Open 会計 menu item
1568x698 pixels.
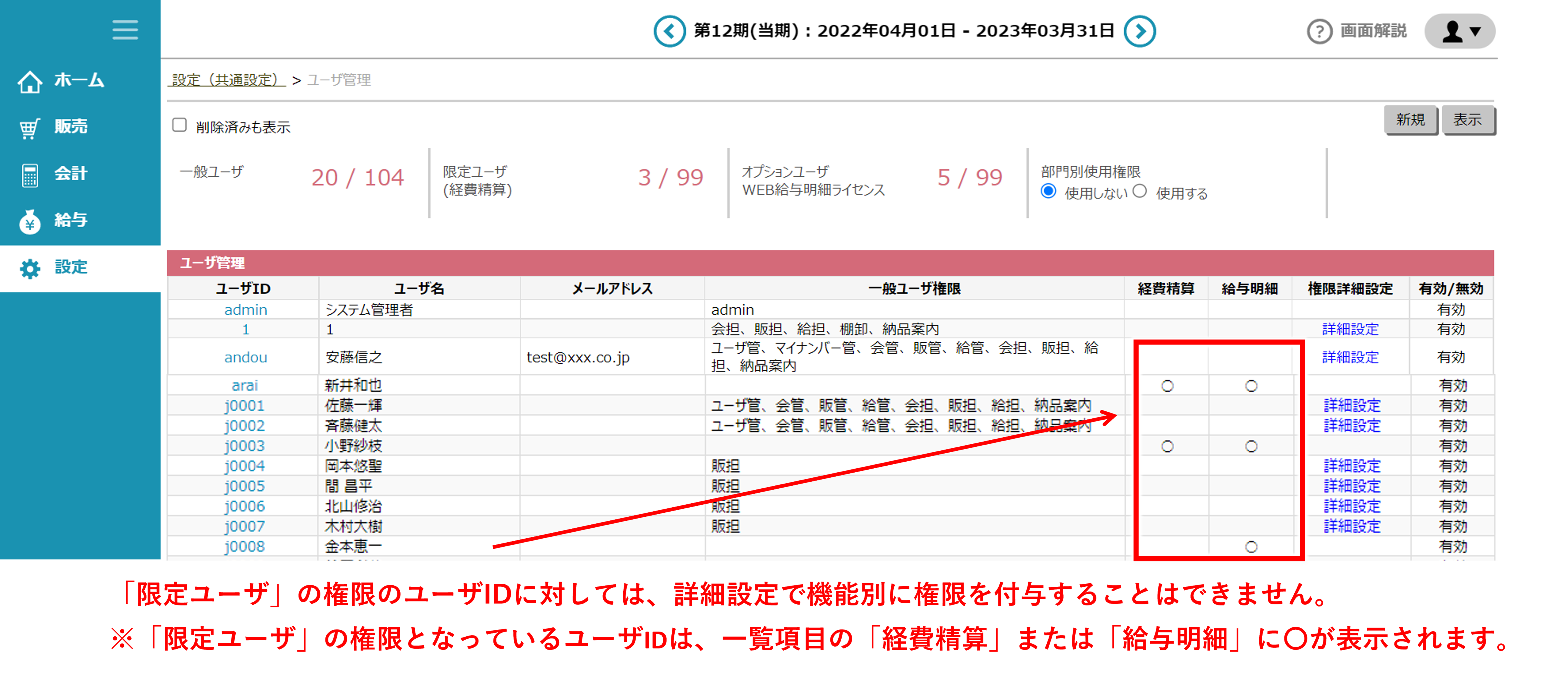pos(71,174)
